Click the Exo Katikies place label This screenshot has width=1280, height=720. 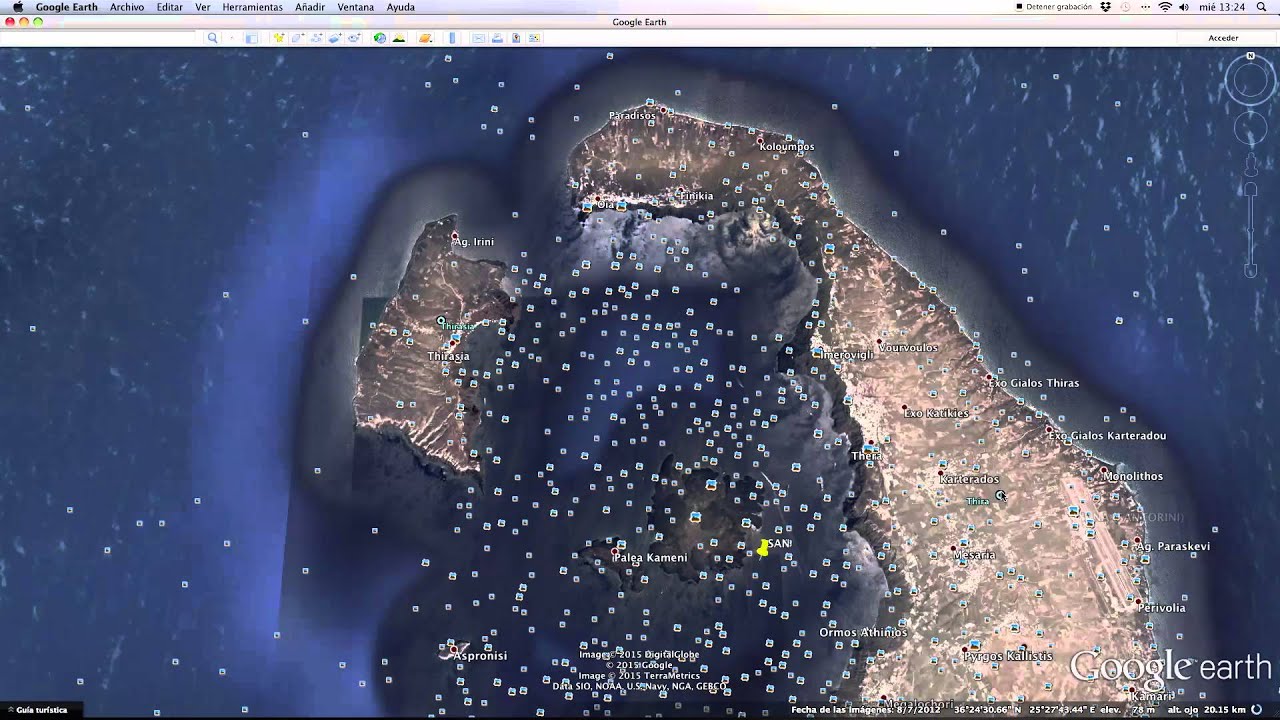[936, 413]
